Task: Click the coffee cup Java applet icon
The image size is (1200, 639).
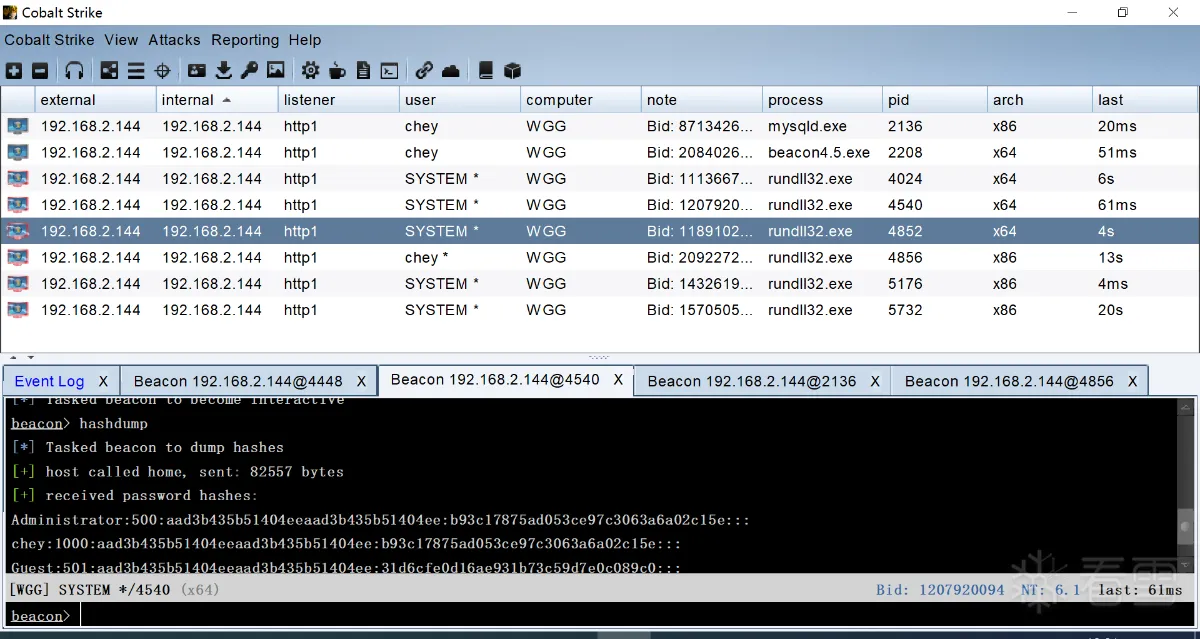Action: [x=337, y=71]
